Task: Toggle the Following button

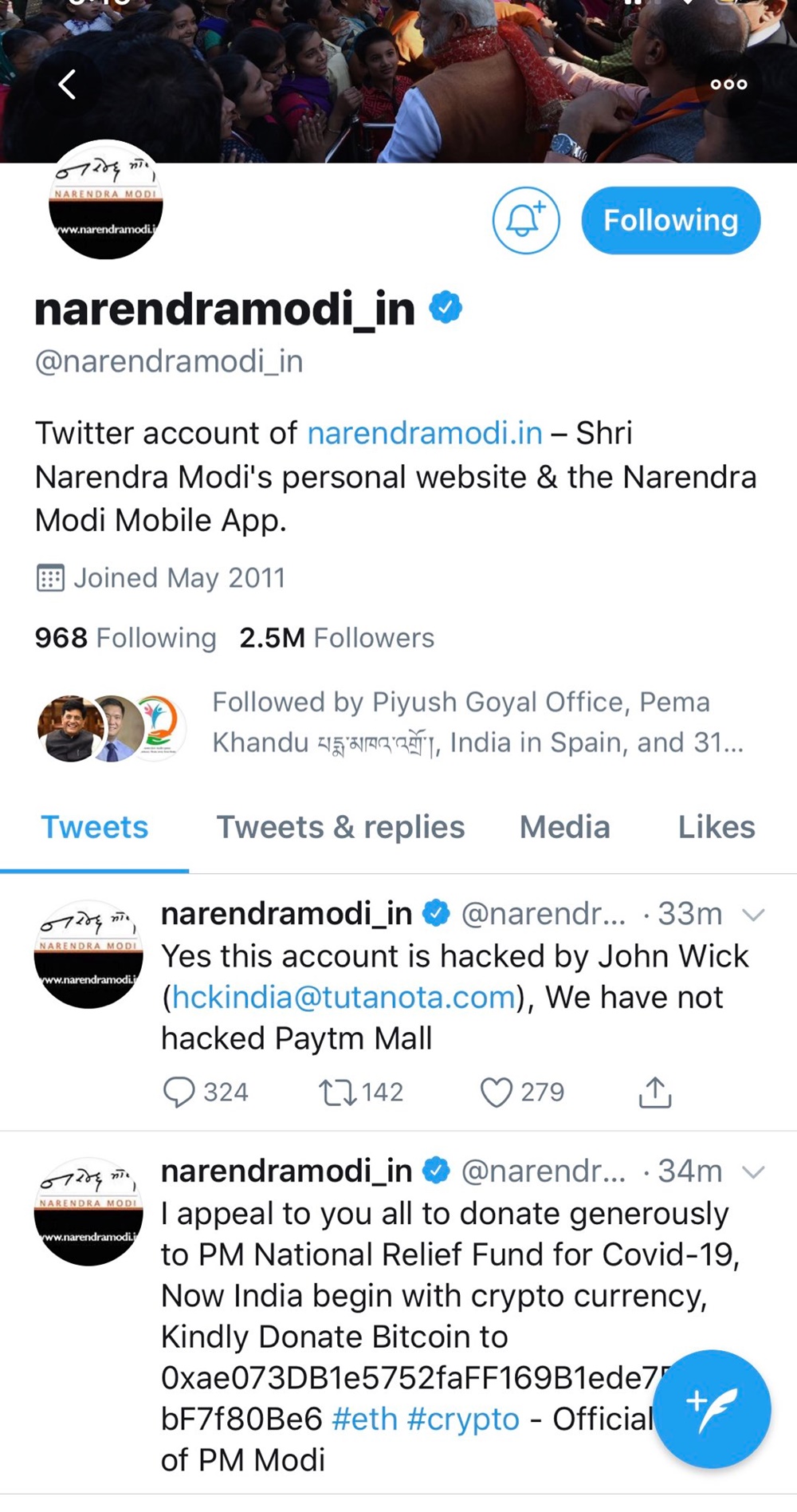Action: click(670, 221)
